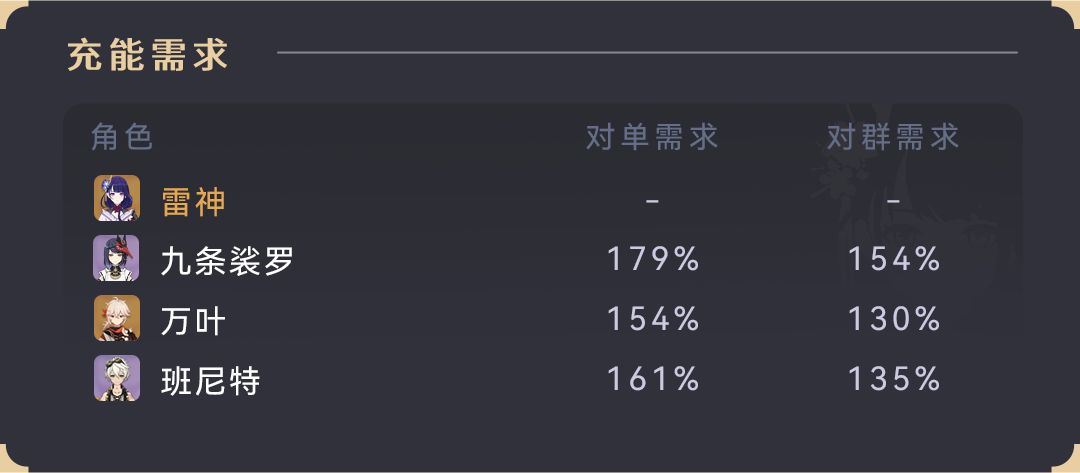Click the 班尼特 character avatar icon
The height and width of the screenshot is (473, 1080).
tap(116, 378)
